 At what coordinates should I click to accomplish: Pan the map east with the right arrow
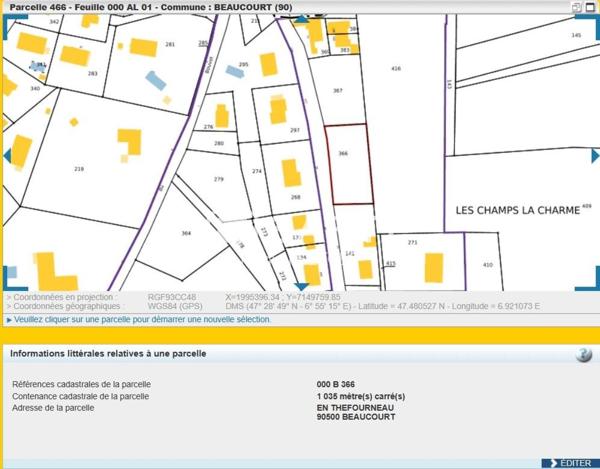pos(595,156)
